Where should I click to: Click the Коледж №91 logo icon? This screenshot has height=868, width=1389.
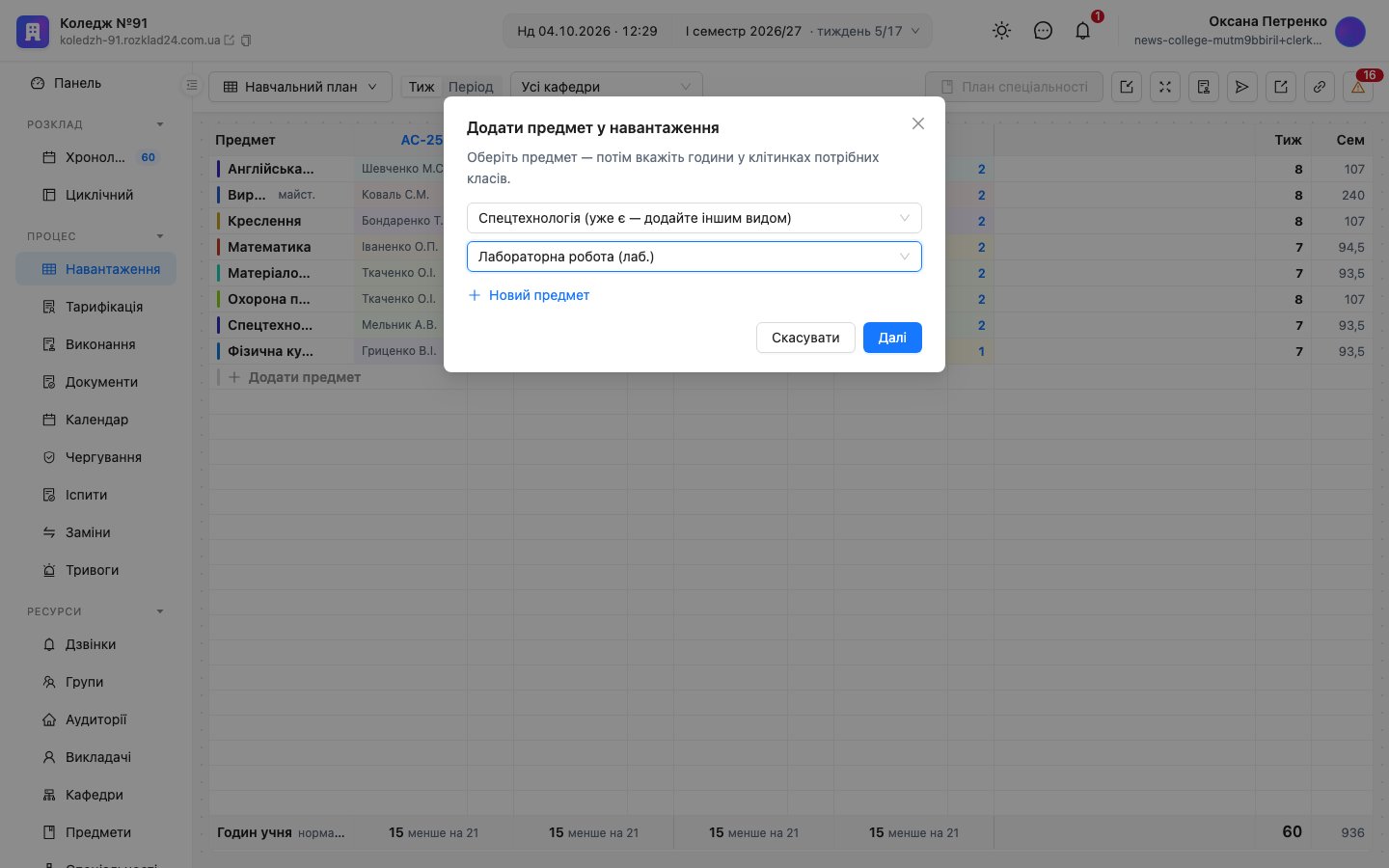coord(33,31)
